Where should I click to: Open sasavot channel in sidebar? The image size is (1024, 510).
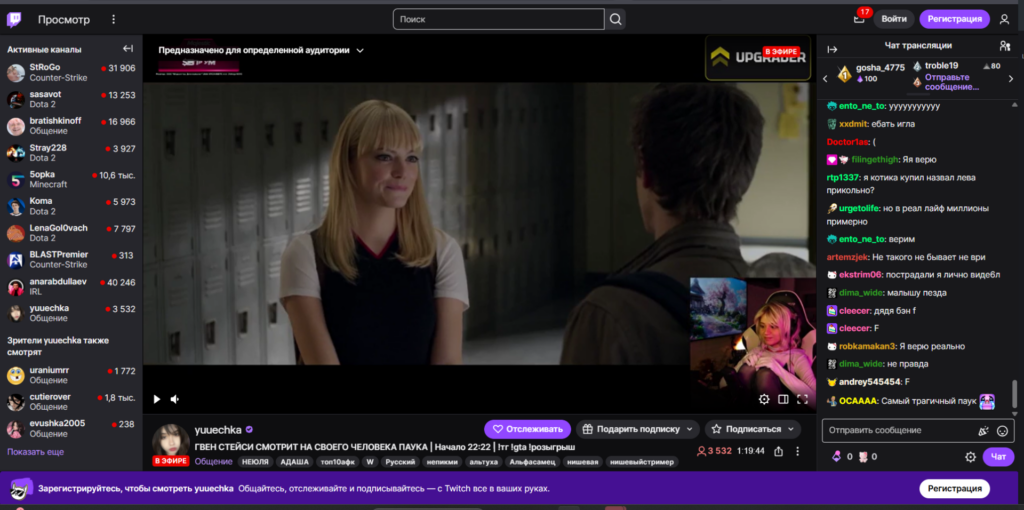coord(71,99)
